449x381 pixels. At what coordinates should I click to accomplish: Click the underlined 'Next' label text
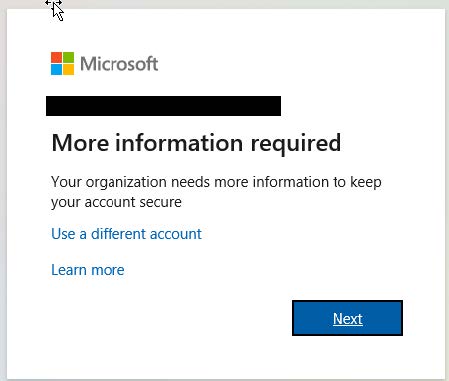coord(348,319)
